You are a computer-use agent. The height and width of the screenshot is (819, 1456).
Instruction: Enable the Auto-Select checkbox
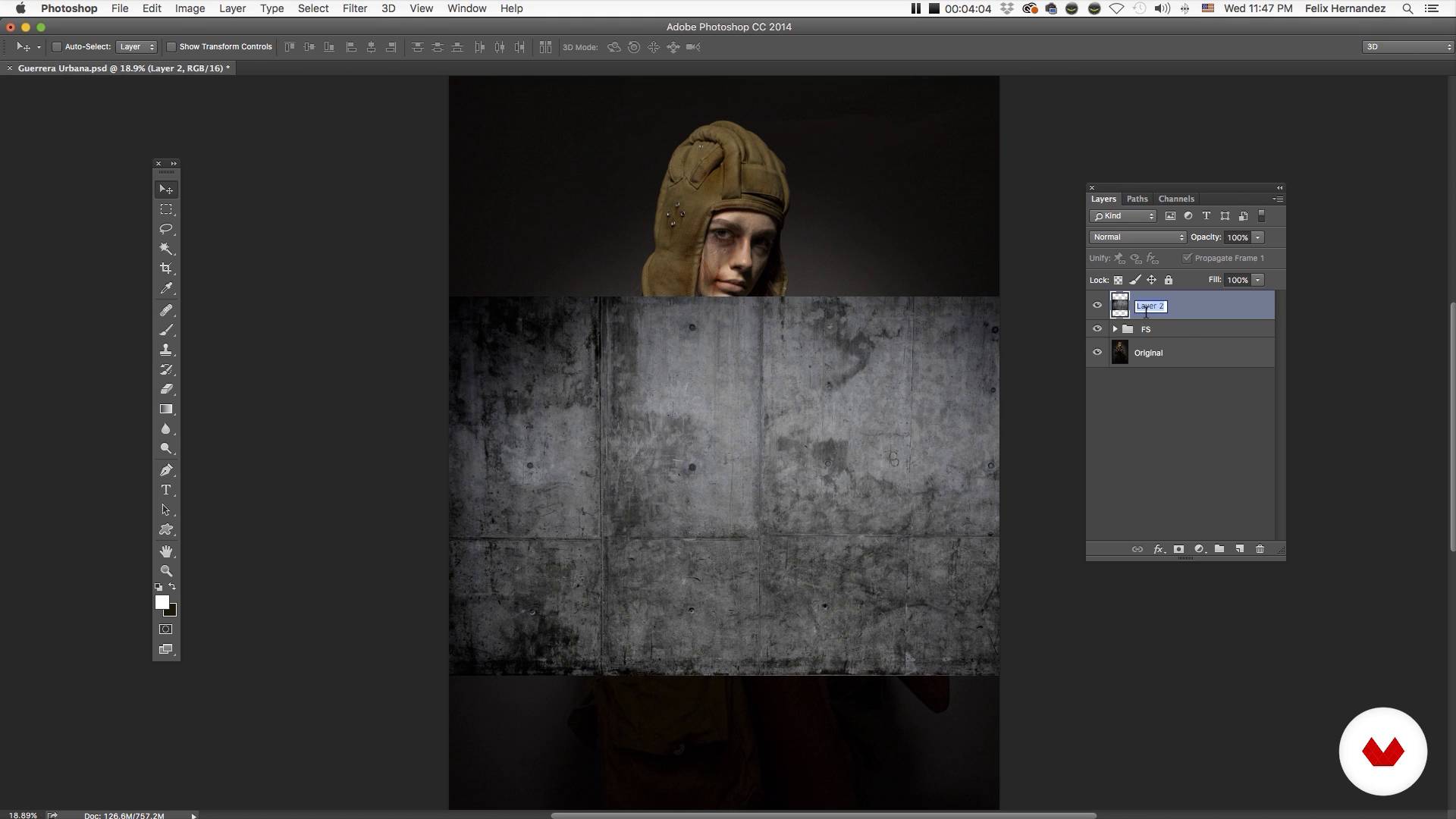tap(57, 47)
